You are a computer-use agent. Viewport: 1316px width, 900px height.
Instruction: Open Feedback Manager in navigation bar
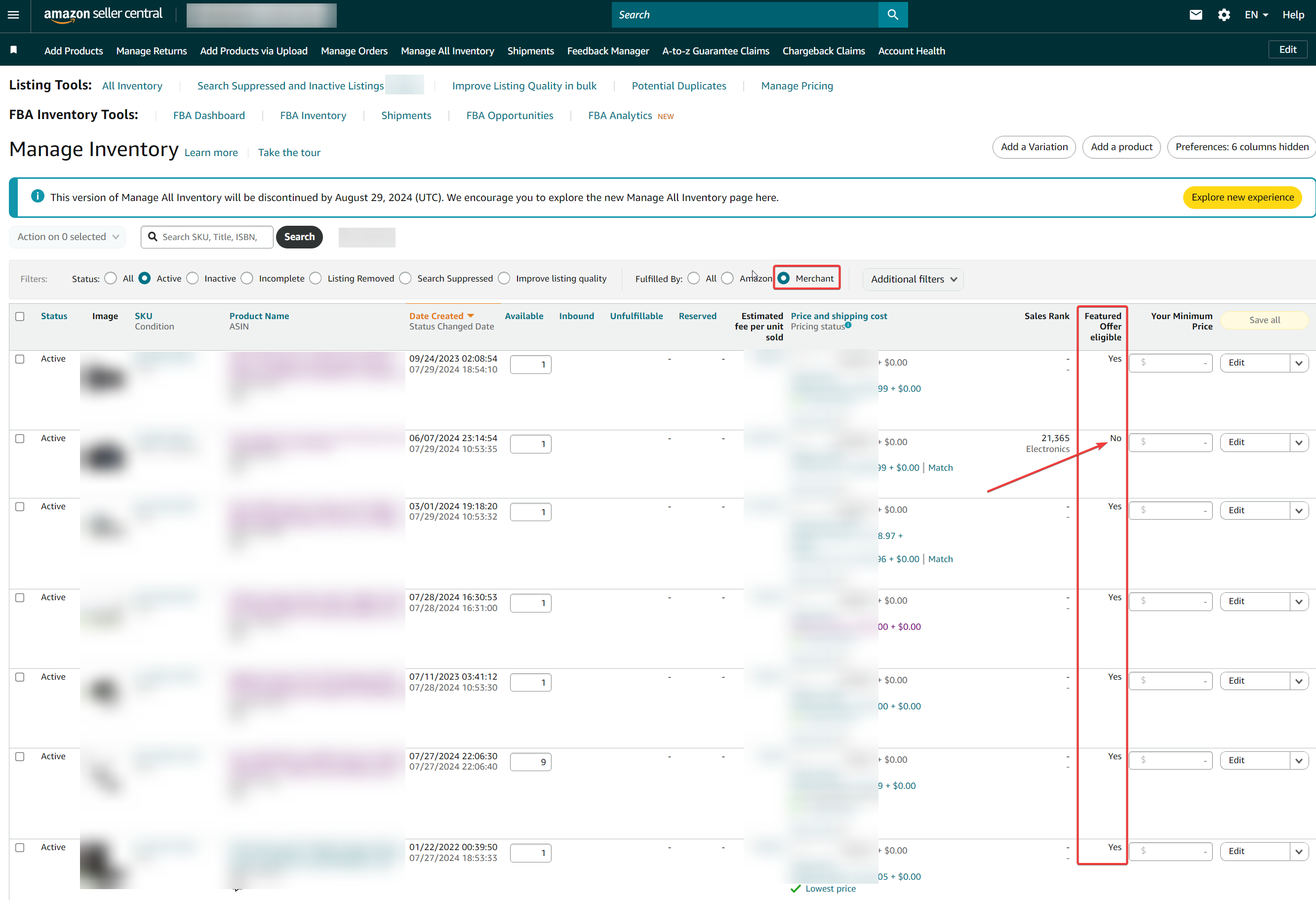(x=608, y=50)
